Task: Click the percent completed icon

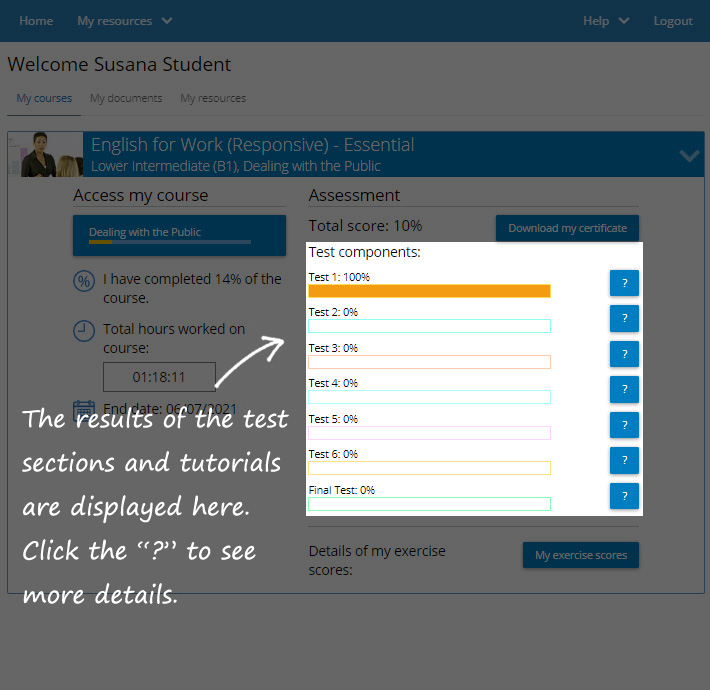Action: (x=85, y=281)
